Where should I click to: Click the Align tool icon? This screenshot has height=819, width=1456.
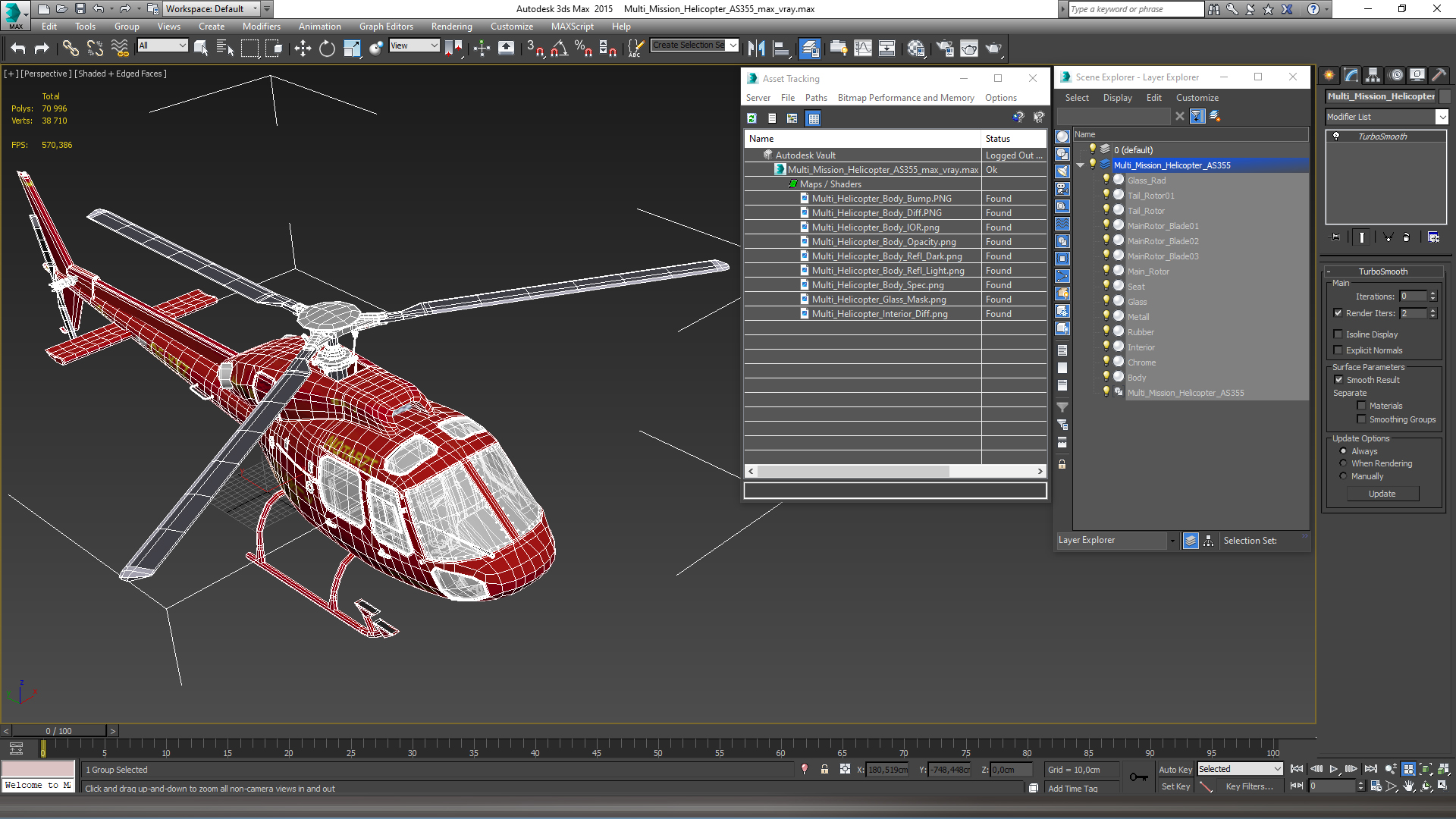click(x=780, y=49)
